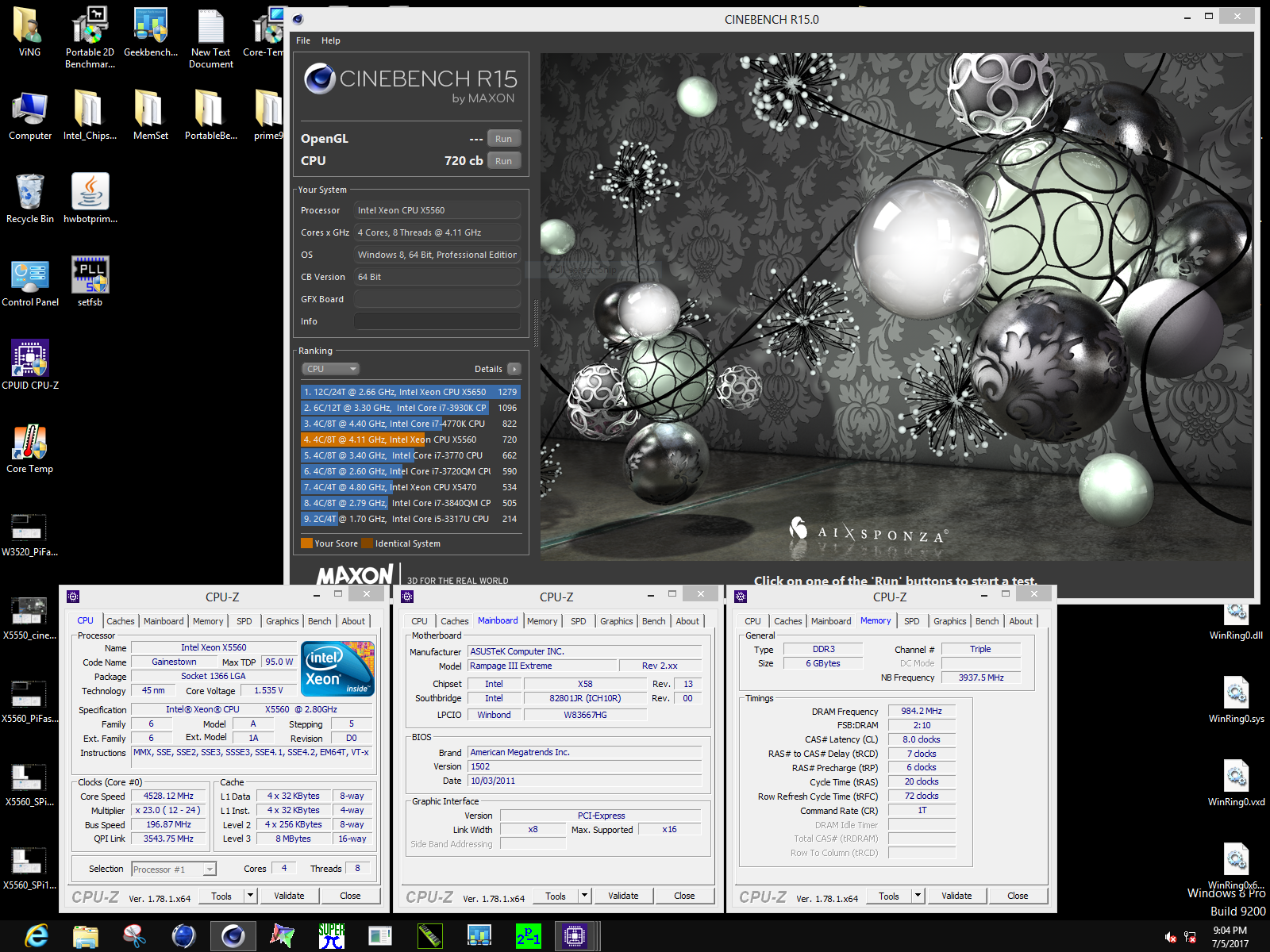Screen dimensions: 1270x952
Task: Click the Identical System legend swatch
Action: point(367,543)
